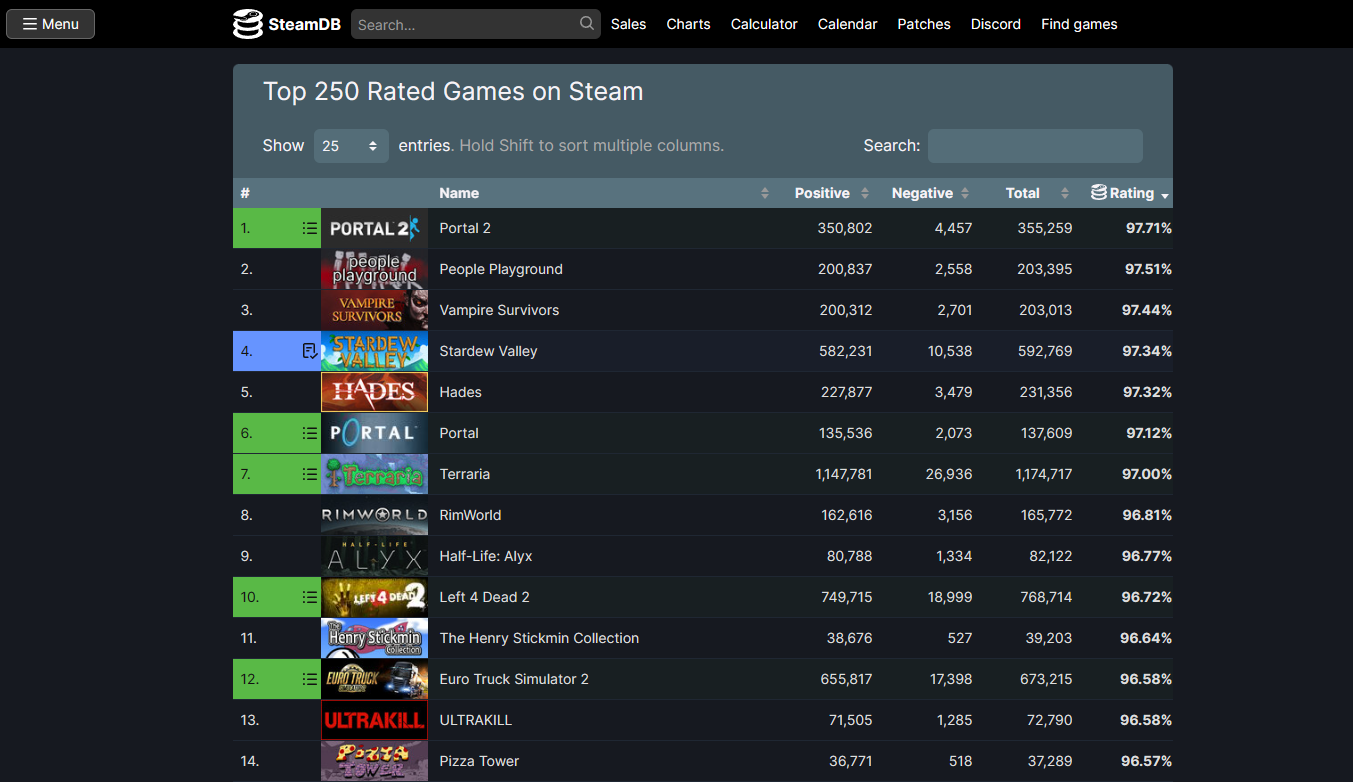Open The Henry Stickmin Collection link
Screen dimensions: 1353x782
(x=539, y=638)
